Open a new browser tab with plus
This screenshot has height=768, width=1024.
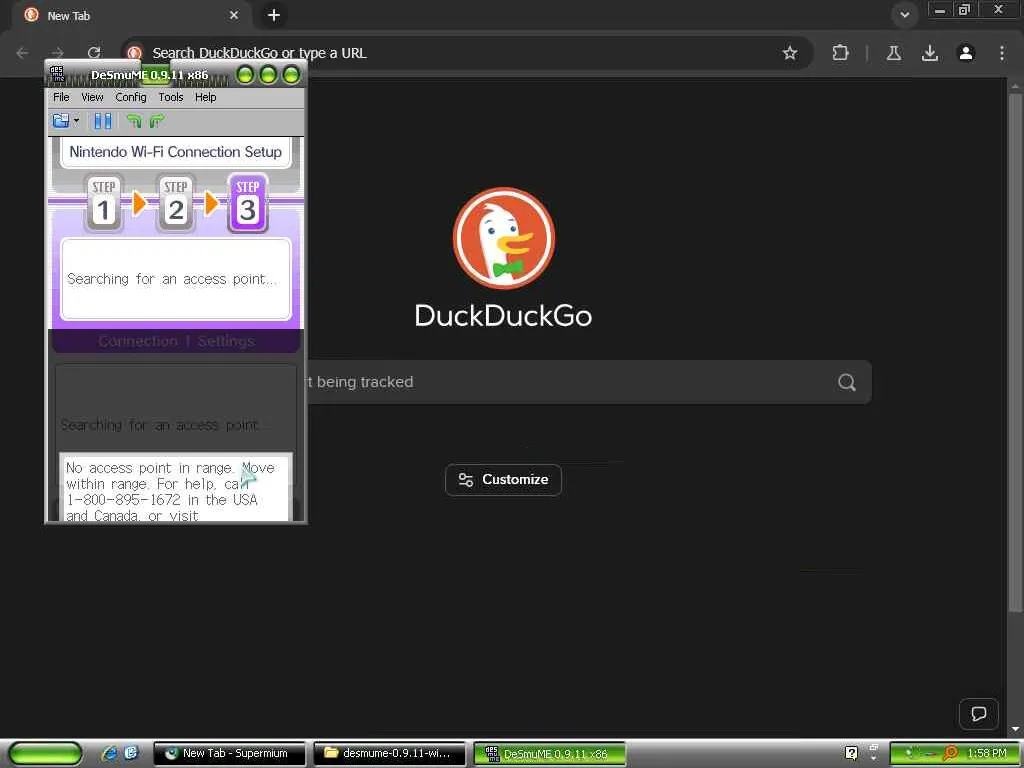coord(274,15)
